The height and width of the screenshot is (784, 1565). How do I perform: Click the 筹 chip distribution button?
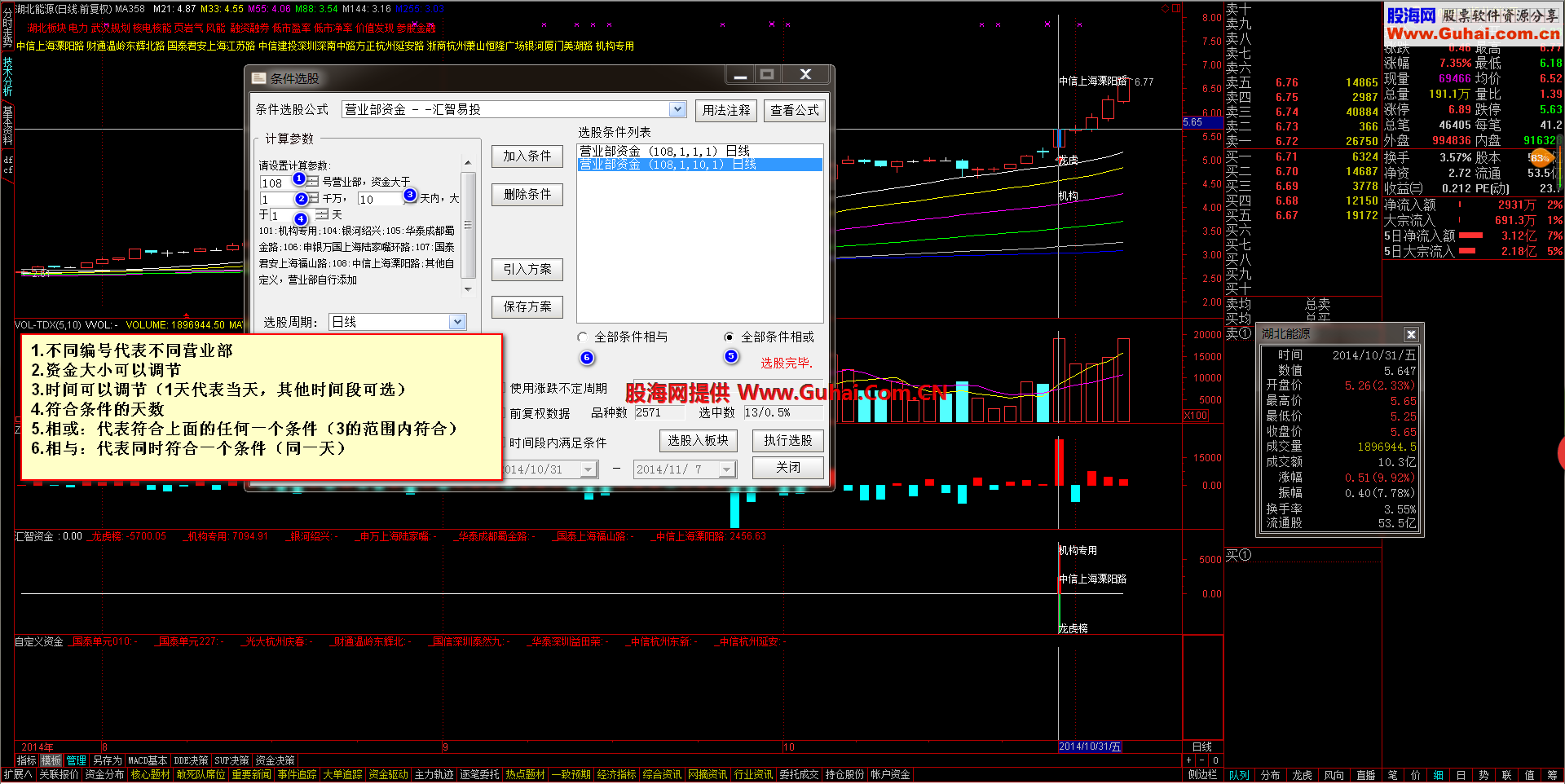(1553, 775)
